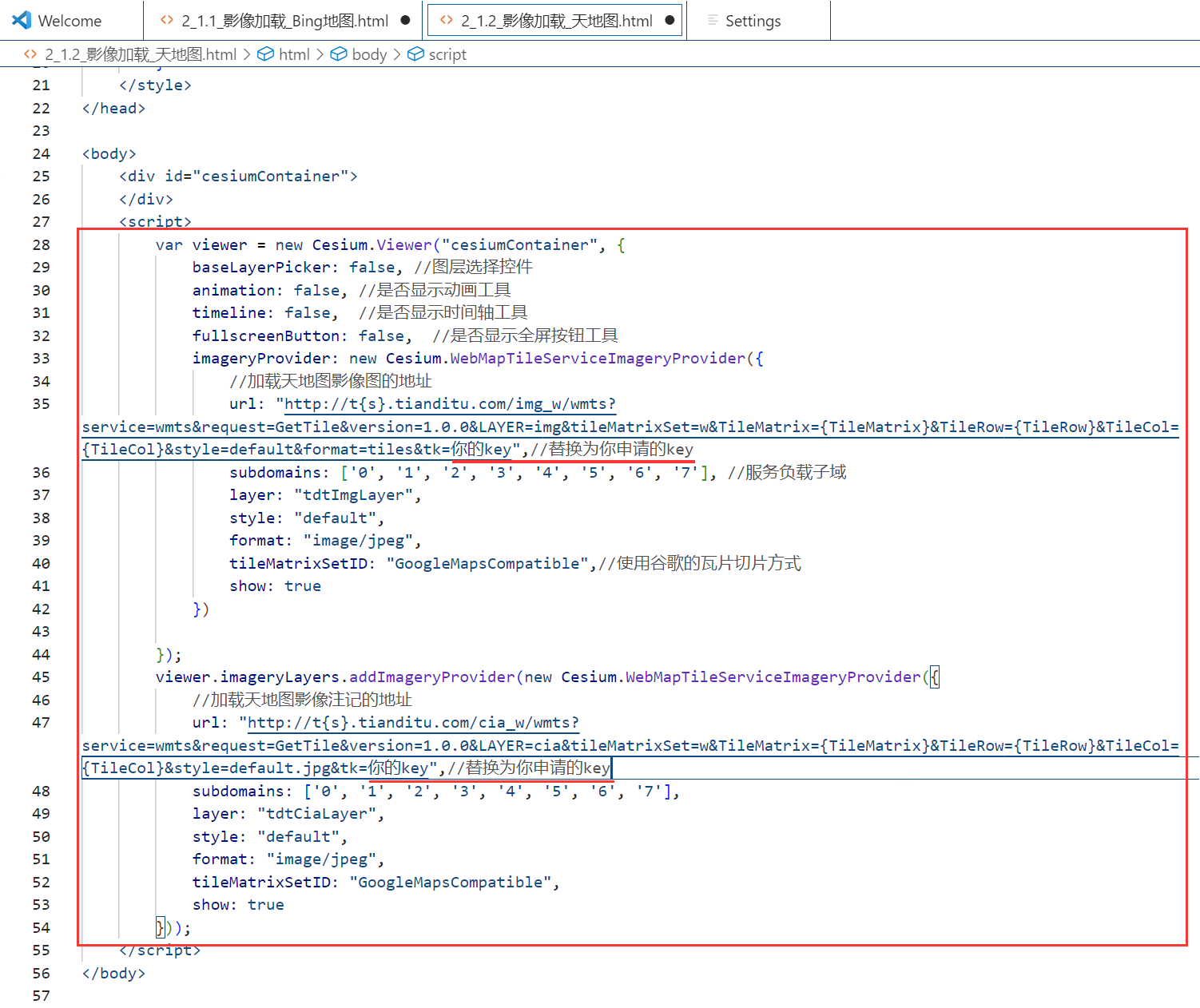Click "show: true" on line 41
Screen dimensions: 1200x1008
275,586
